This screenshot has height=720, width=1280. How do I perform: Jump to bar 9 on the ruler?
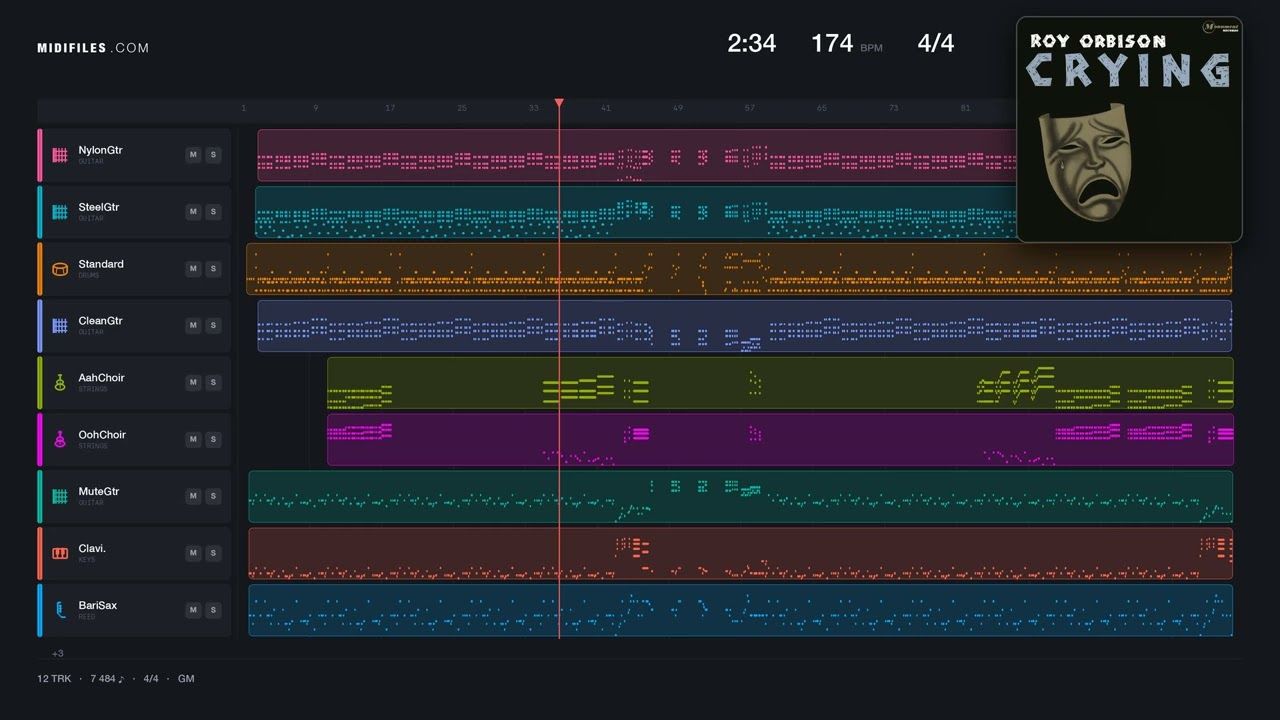315,108
